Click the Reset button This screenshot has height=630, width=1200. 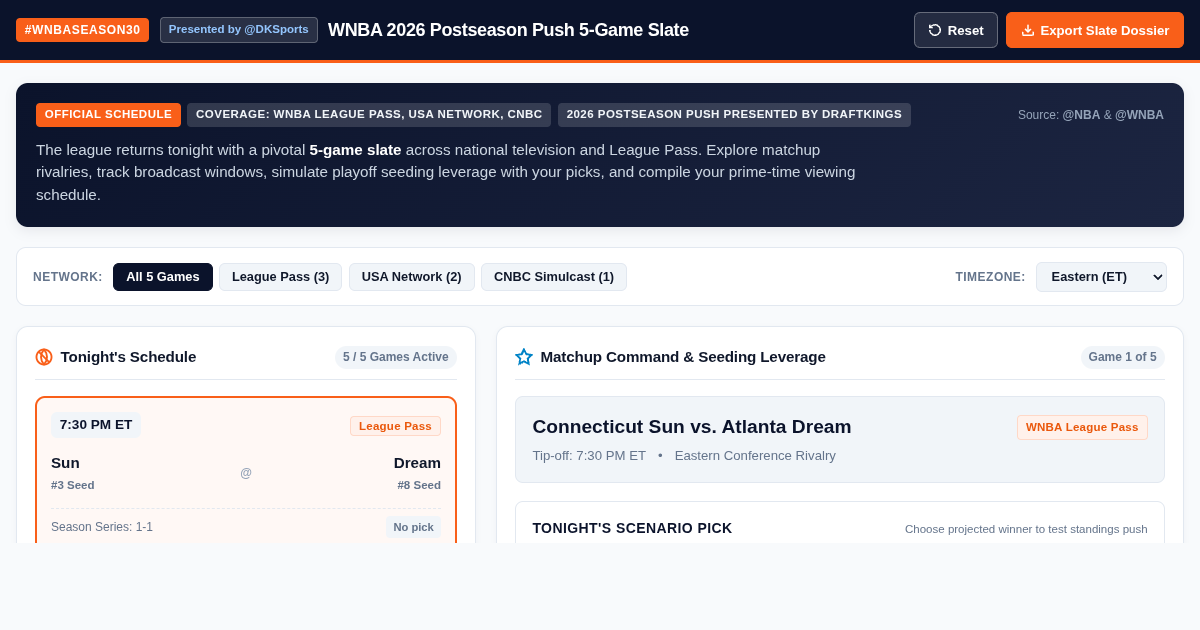pyautogui.click(x=955, y=30)
